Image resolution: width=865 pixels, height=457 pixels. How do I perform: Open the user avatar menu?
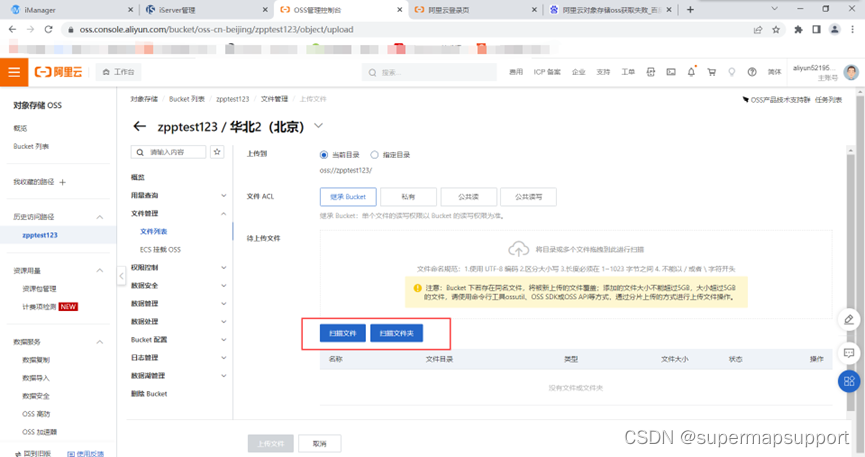coord(851,72)
